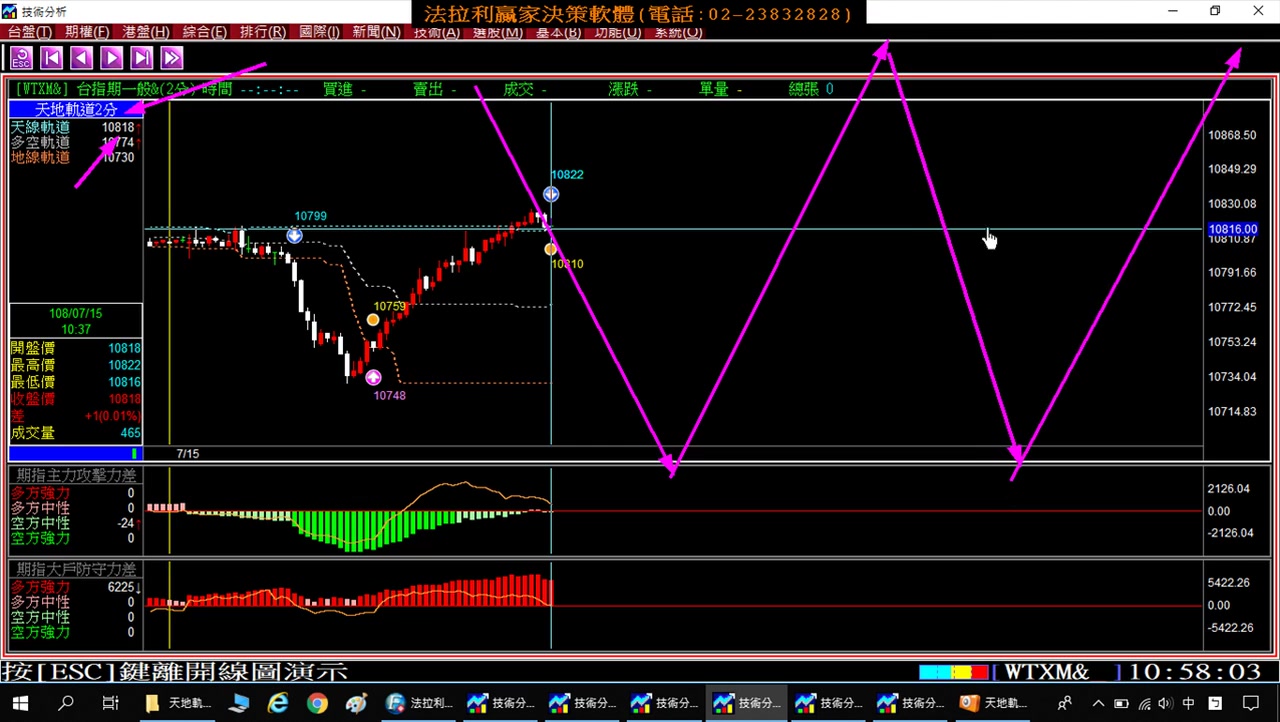Click the 最高價 value 10822
Screen dimensions: 1280x722
(x=125, y=365)
